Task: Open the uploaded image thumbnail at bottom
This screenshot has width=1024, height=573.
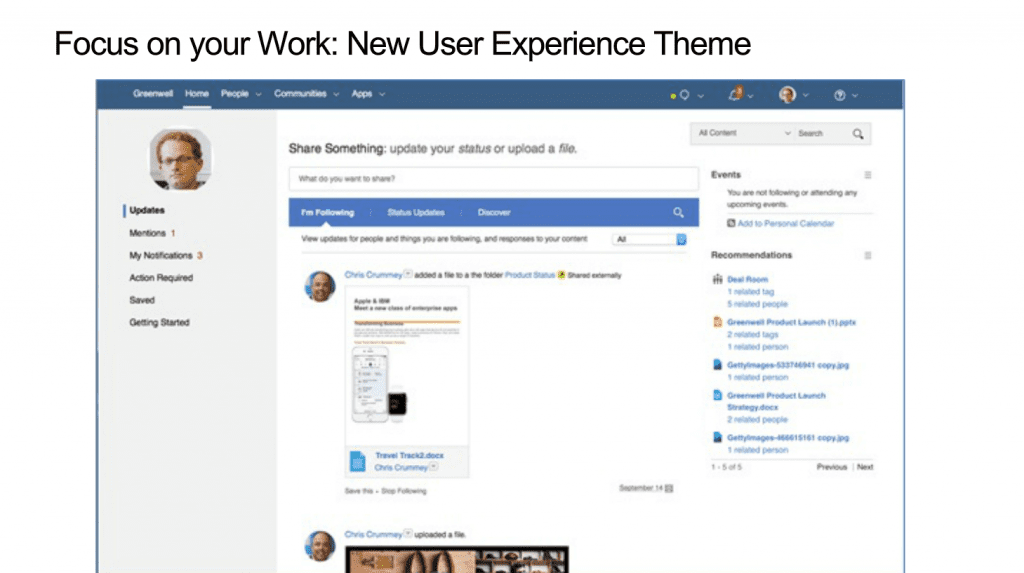Action: tap(457, 560)
